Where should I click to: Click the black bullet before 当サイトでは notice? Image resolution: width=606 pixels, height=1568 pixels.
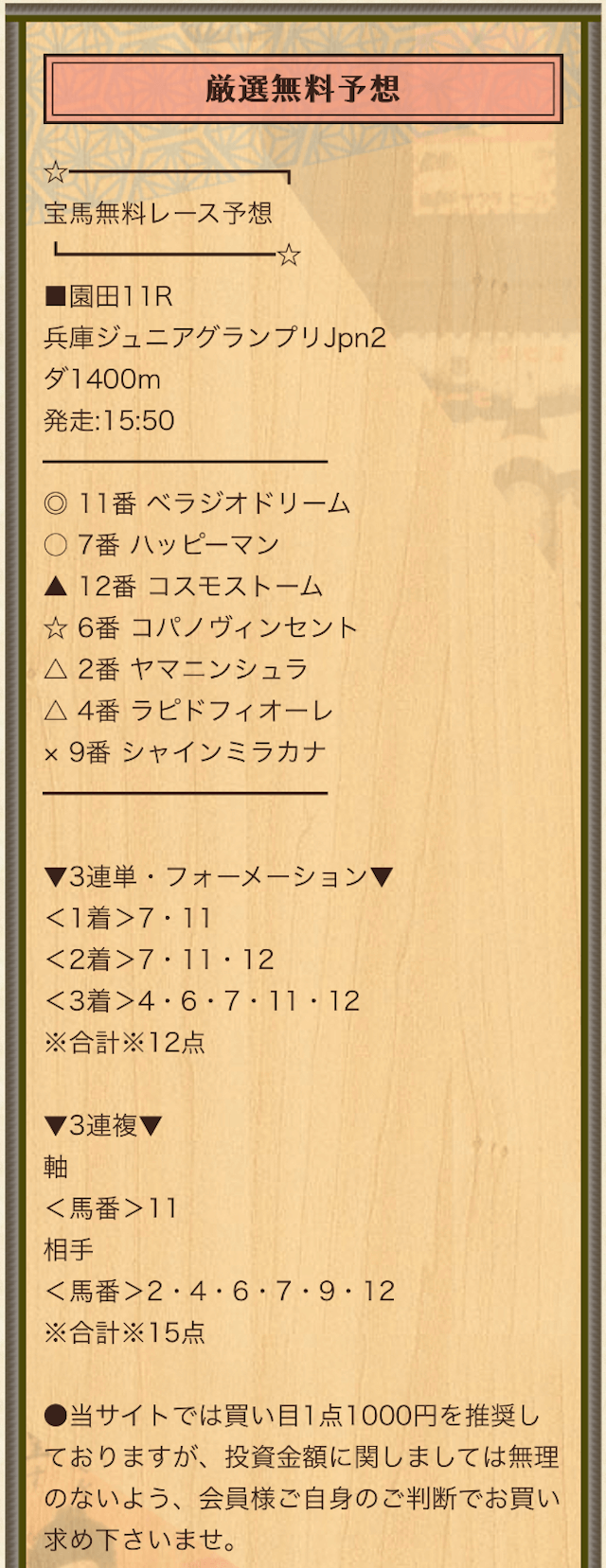coord(56,1416)
